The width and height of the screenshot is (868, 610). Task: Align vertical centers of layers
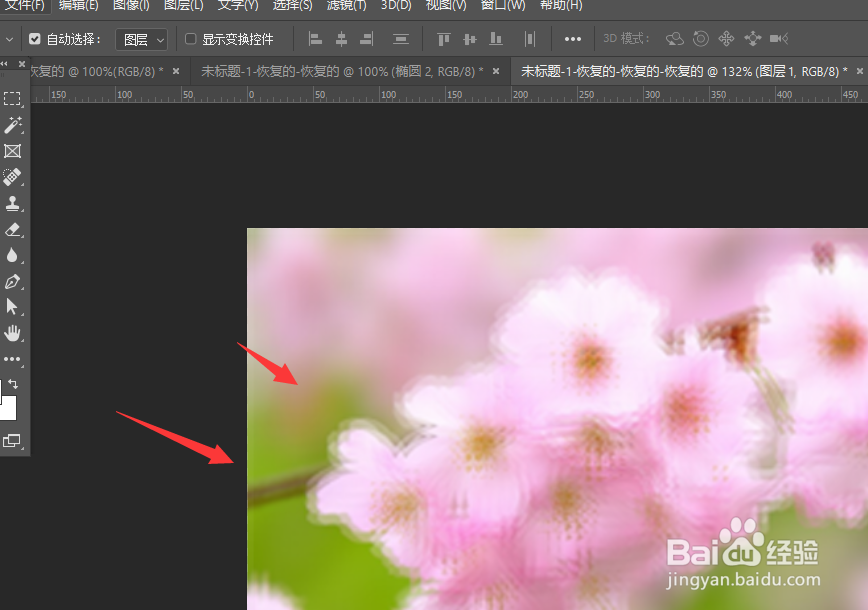pos(470,39)
